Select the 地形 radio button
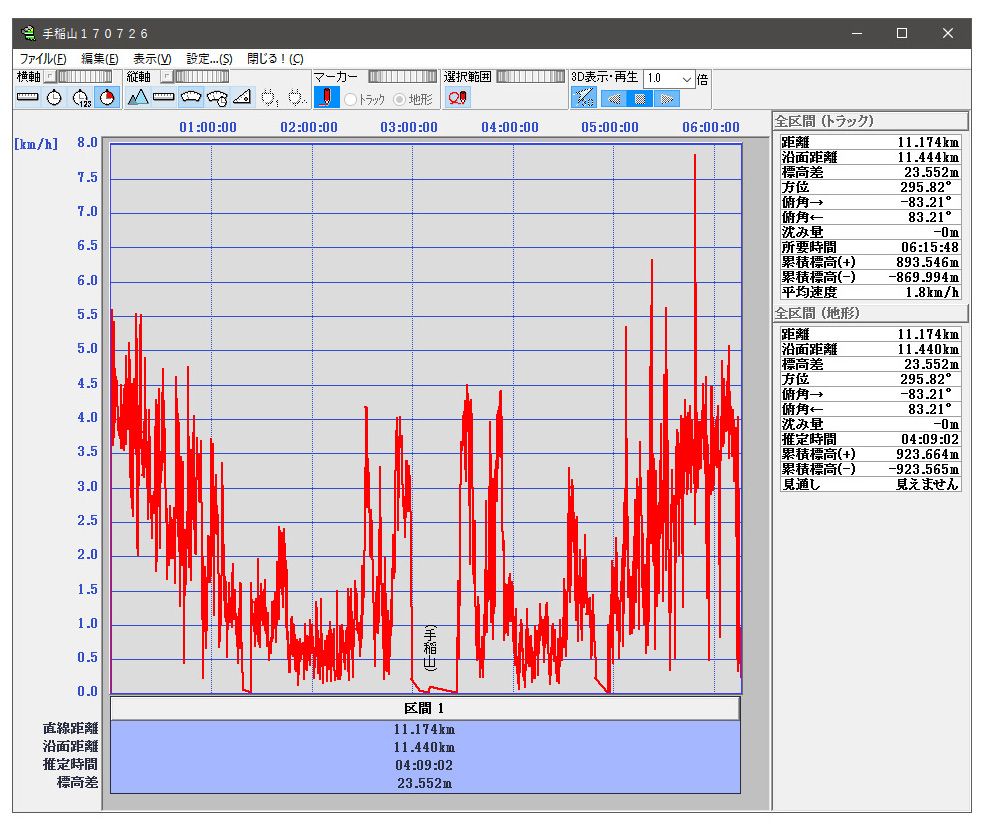This screenshot has height=824, width=984. 400,99
